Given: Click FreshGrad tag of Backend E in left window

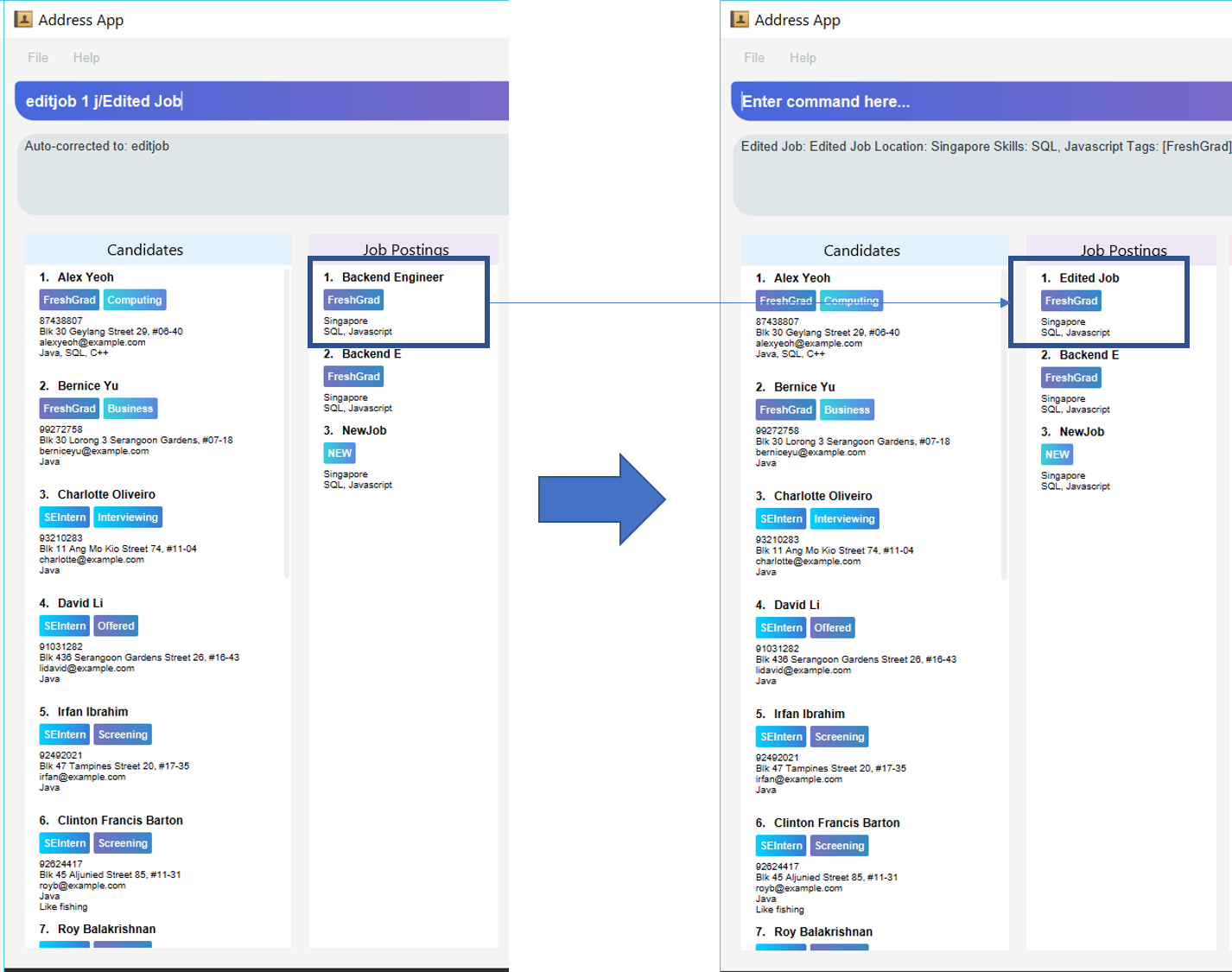Looking at the screenshot, I should tap(353, 377).
